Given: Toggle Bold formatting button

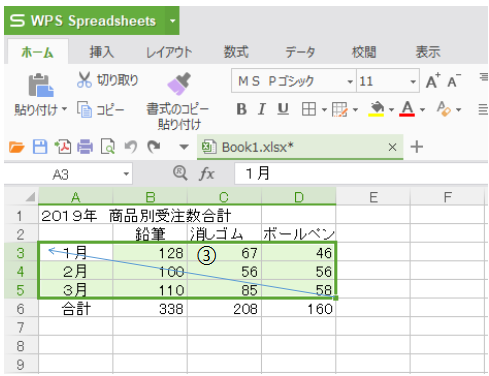Looking at the screenshot, I should click(x=241, y=109).
